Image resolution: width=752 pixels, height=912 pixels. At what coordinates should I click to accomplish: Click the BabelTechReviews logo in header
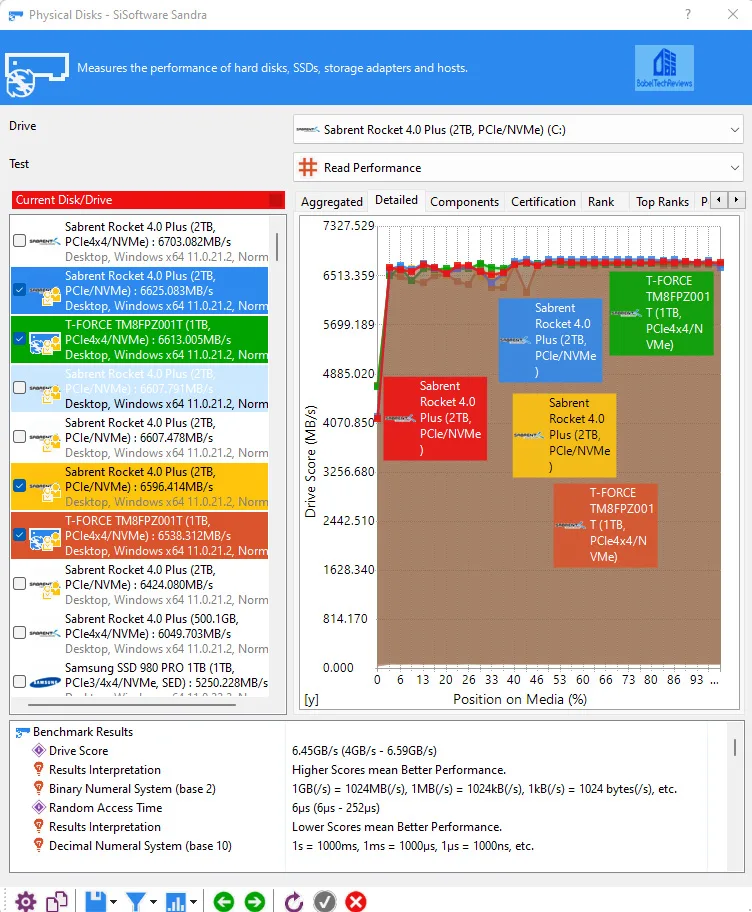(x=664, y=67)
